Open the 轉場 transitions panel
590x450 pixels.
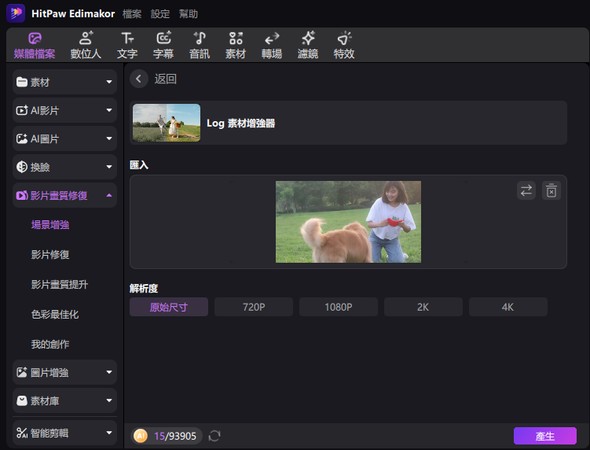coord(272,45)
